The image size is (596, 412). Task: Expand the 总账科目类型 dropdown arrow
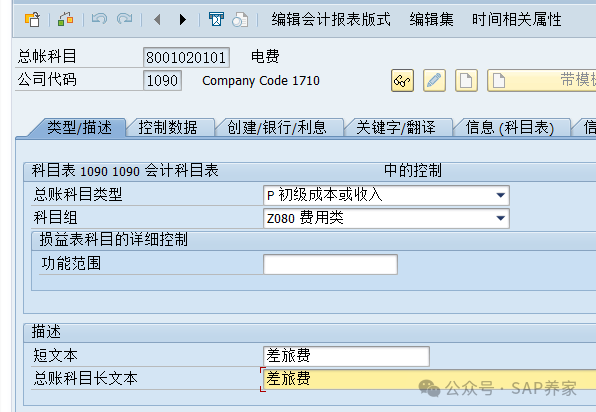click(x=501, y=195)
